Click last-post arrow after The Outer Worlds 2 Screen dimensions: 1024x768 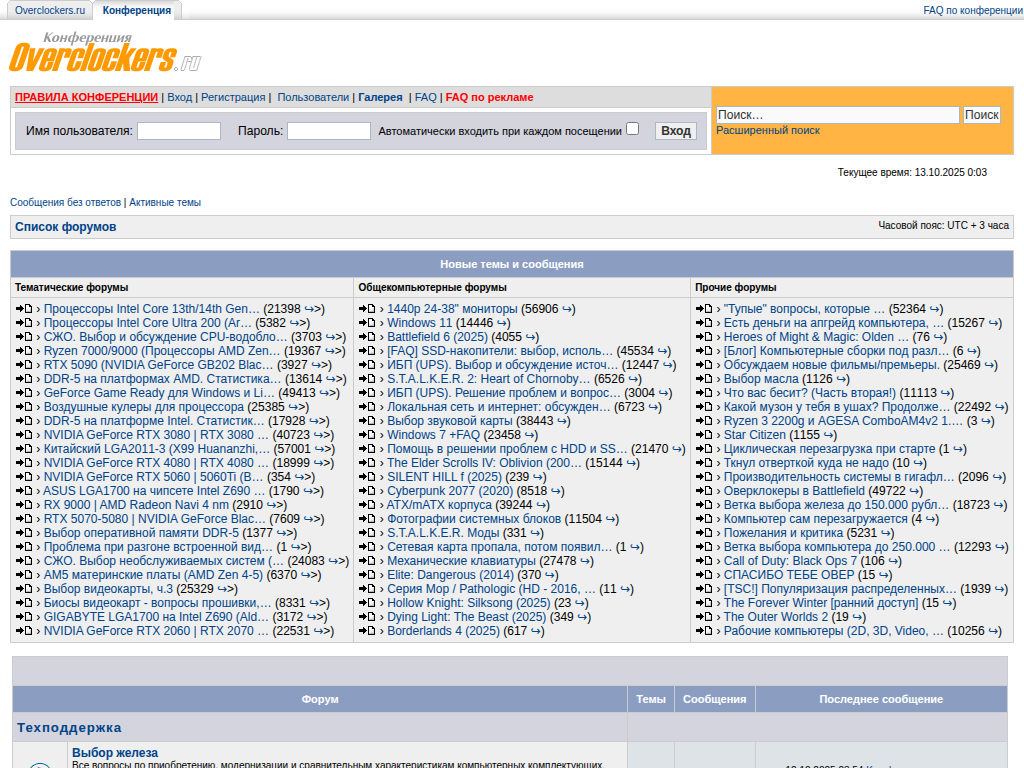coord(856,617)
